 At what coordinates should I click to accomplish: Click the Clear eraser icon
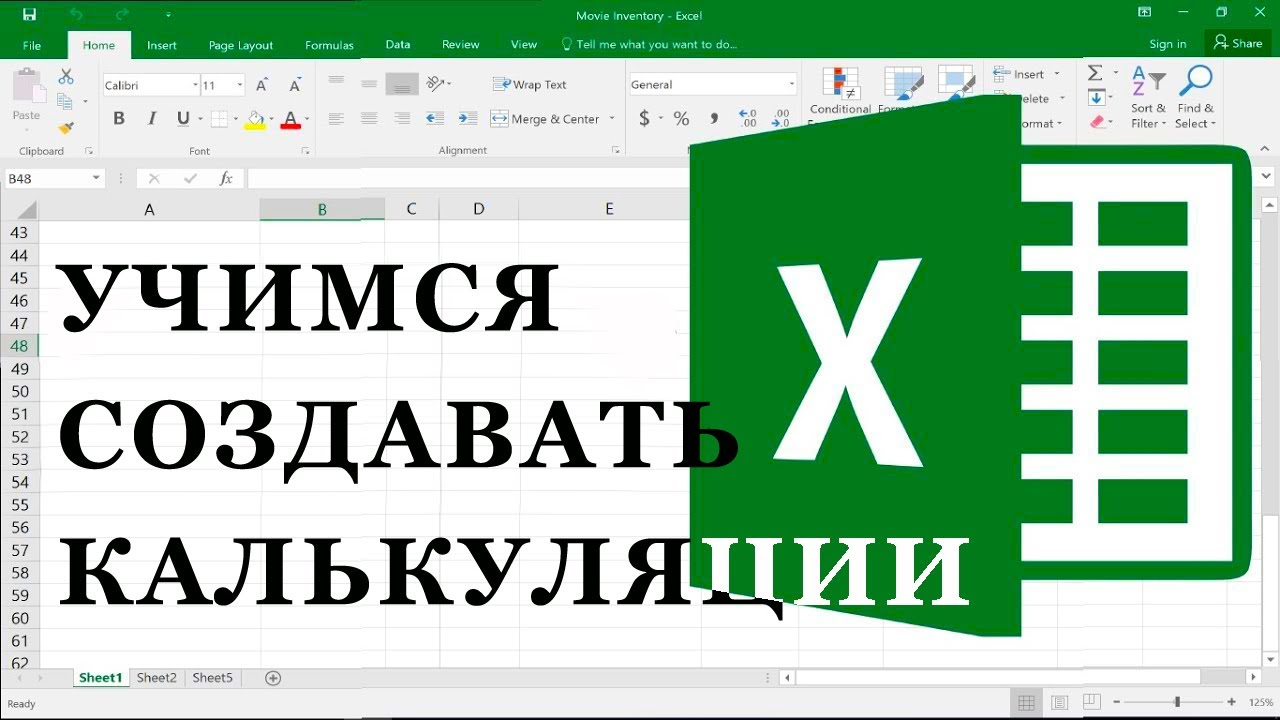click(1096, 122)
